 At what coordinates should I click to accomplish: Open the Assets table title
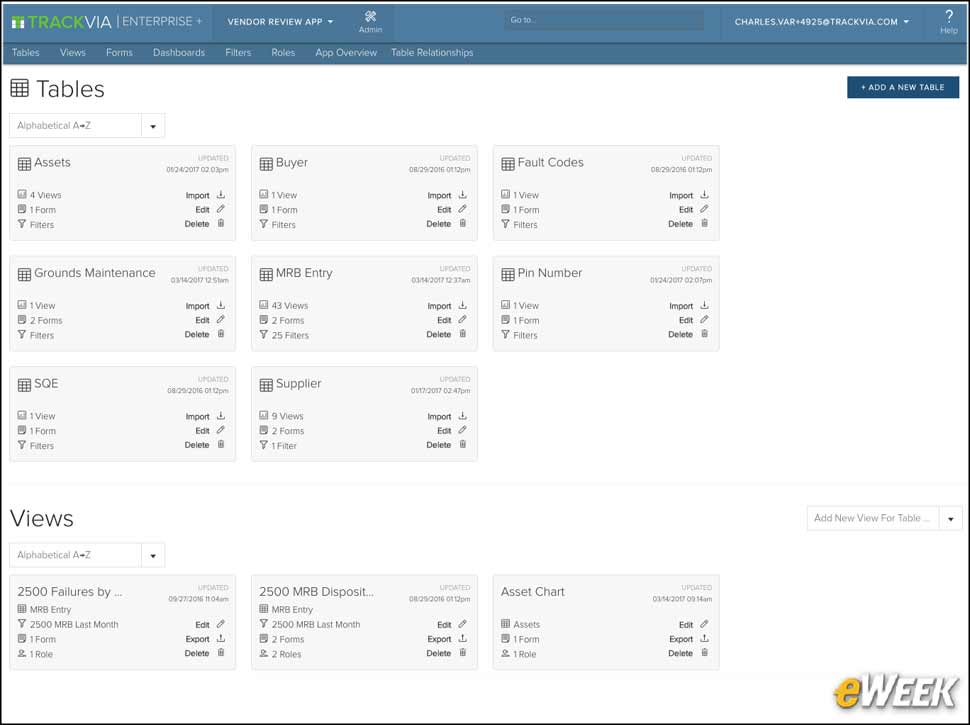pyautogui.click(x=53, y=163)
